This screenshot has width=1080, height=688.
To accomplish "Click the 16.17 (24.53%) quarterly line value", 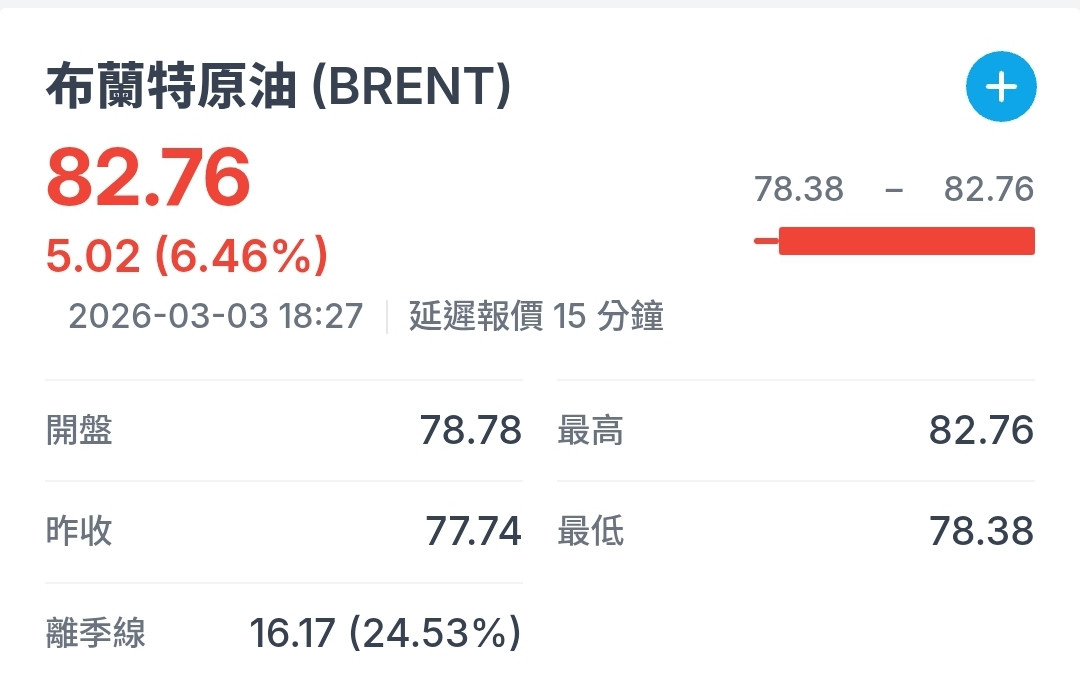I will tap(386, 633).
